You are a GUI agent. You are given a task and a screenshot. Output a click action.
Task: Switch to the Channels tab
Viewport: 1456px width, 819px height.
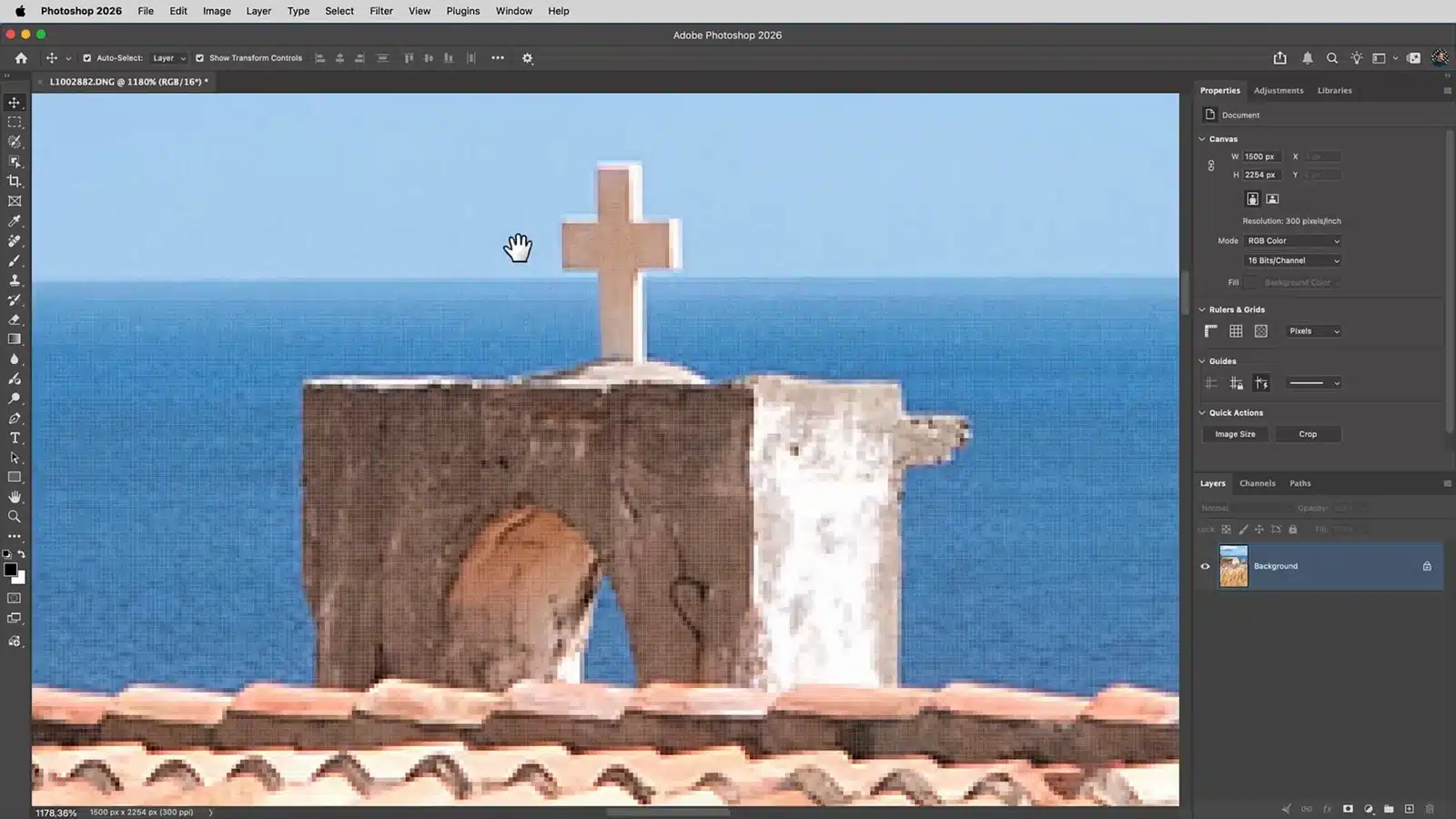(1258, 483)
